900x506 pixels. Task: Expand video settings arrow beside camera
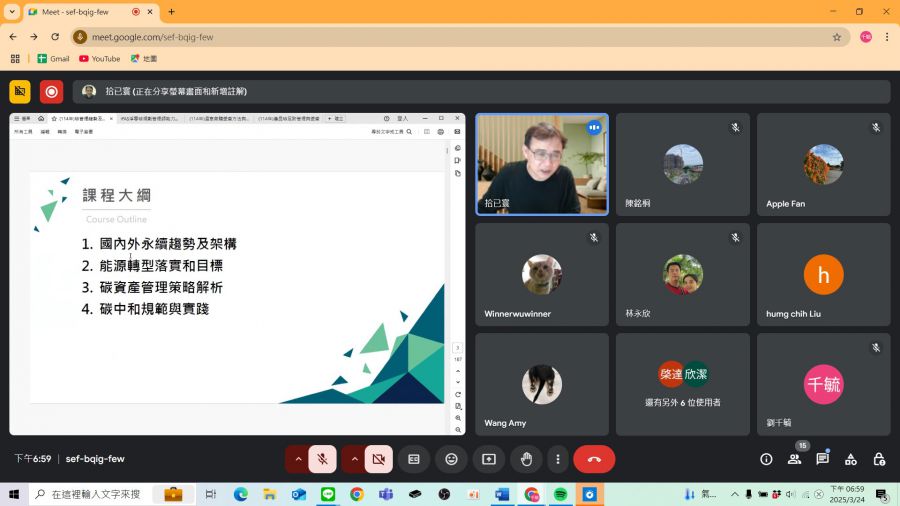(353, 459)
